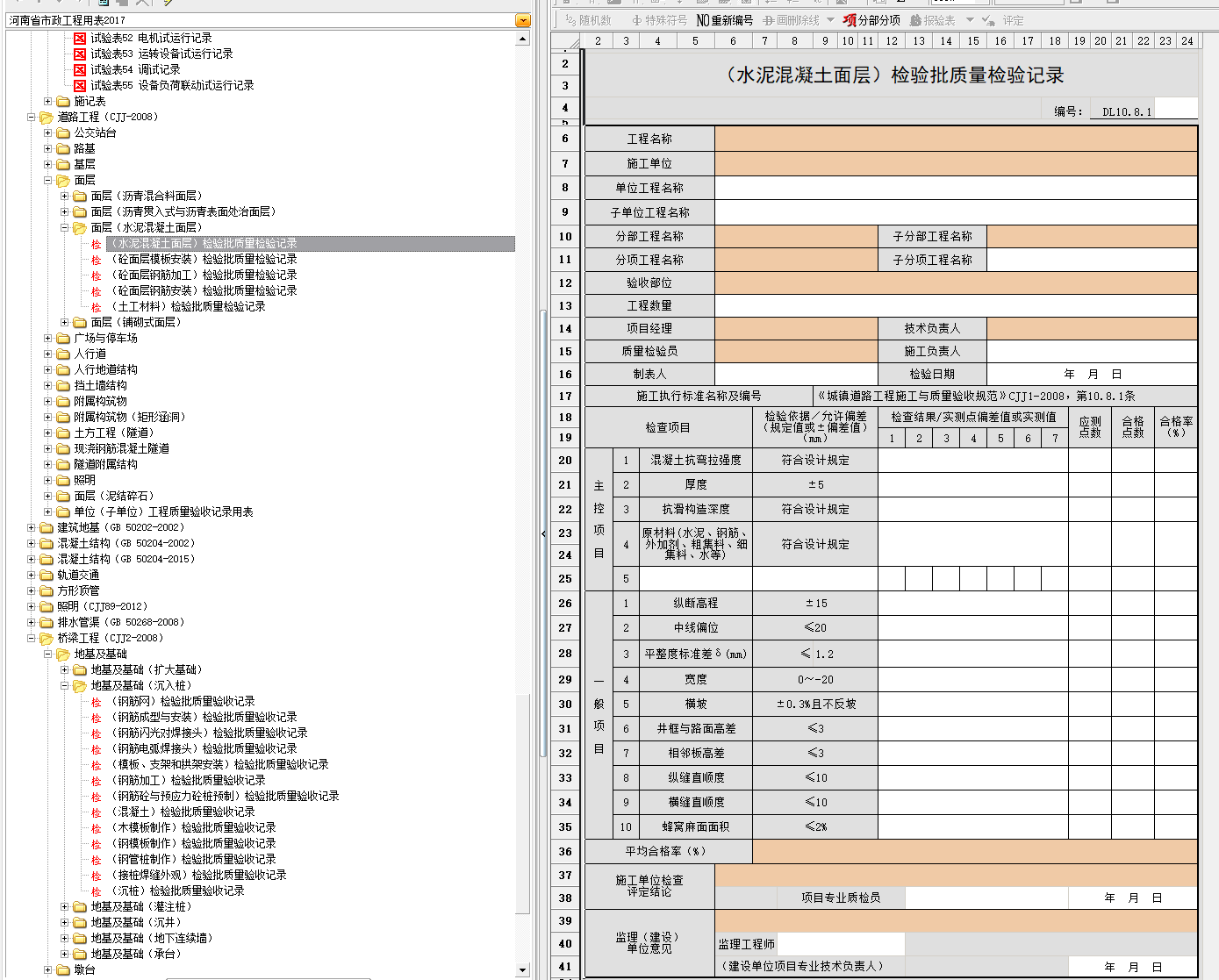
Task: Click the 厚度 ±5 tolerance cell
Action: click(815, 484)
